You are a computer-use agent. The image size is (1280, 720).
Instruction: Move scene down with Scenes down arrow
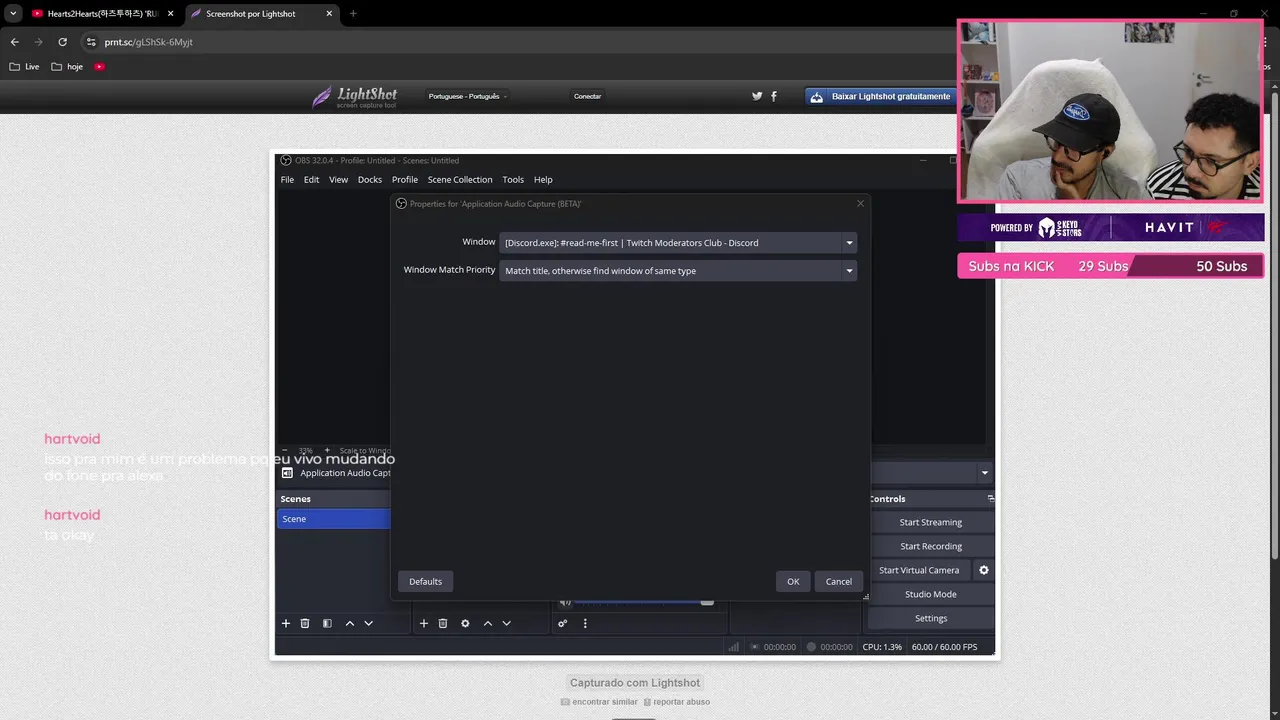[369, 623]
